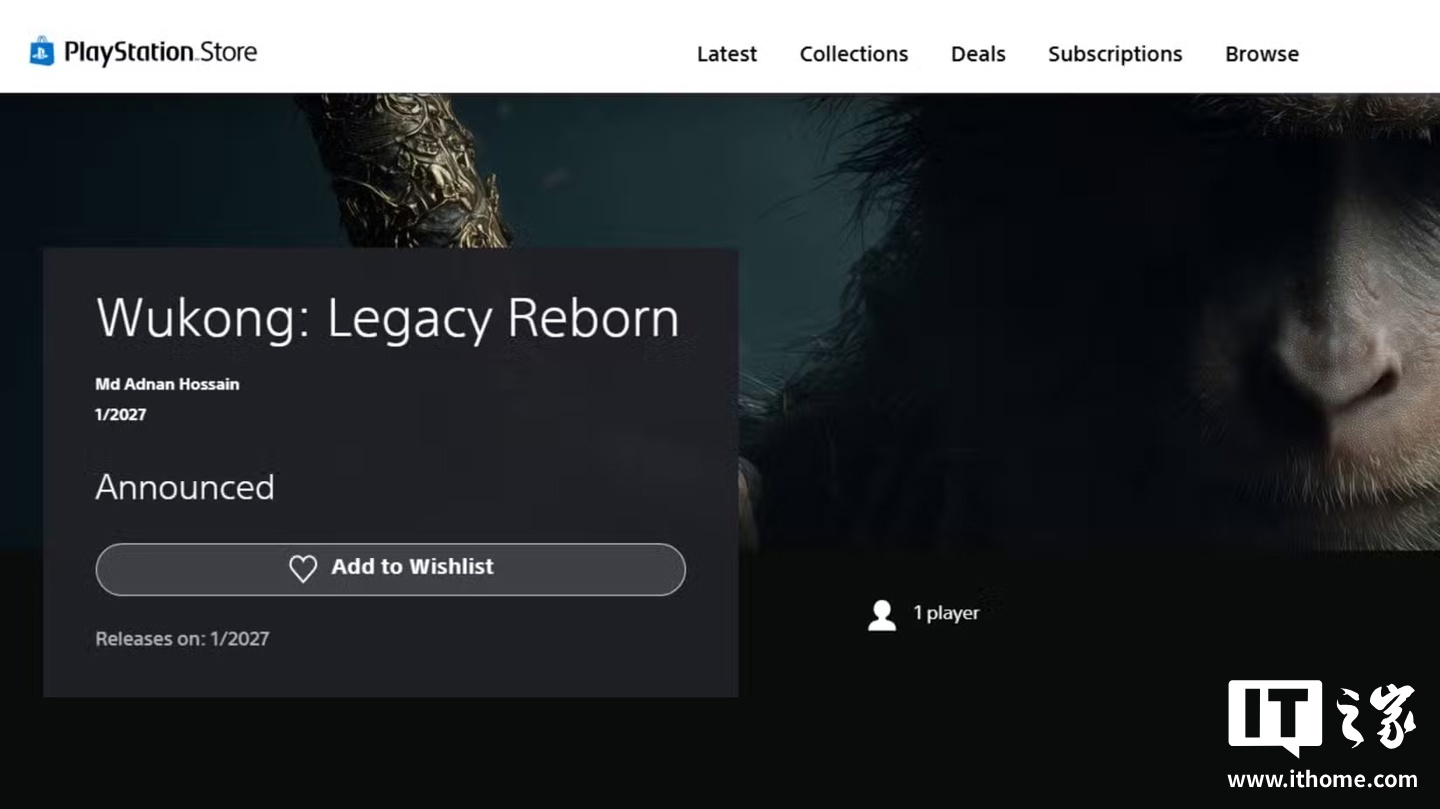1440x809 pixels.
Task: Click the 1/2027 date under the publisher
Action: [120, 415]
